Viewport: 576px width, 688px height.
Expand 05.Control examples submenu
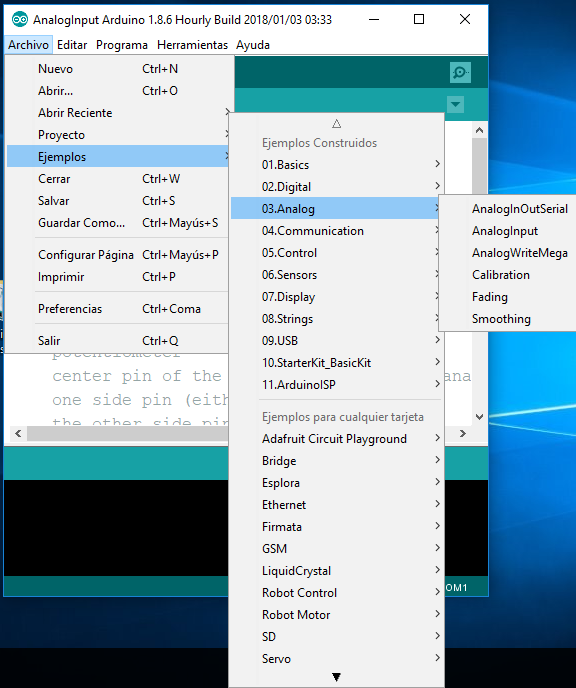[x=336, y=253]
